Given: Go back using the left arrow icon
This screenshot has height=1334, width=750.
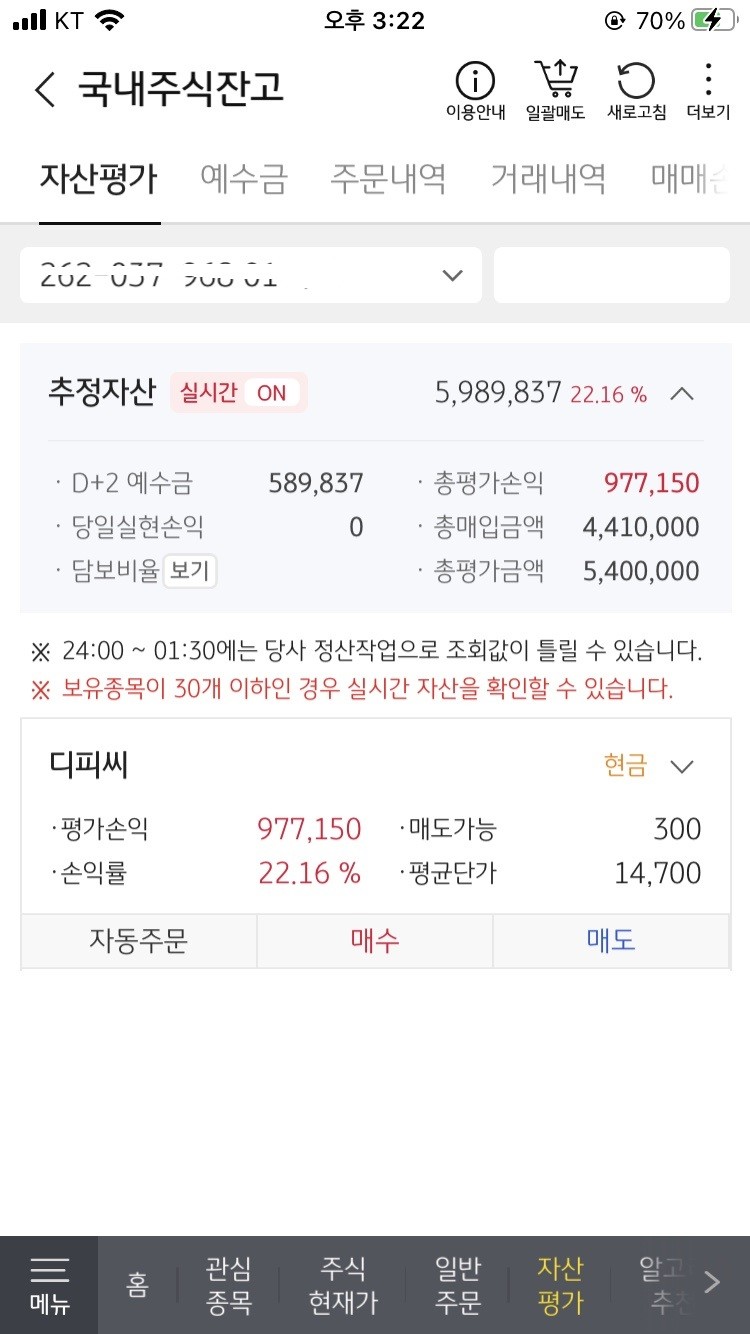Looking at the screenshot, I should [x=45, y=89].
